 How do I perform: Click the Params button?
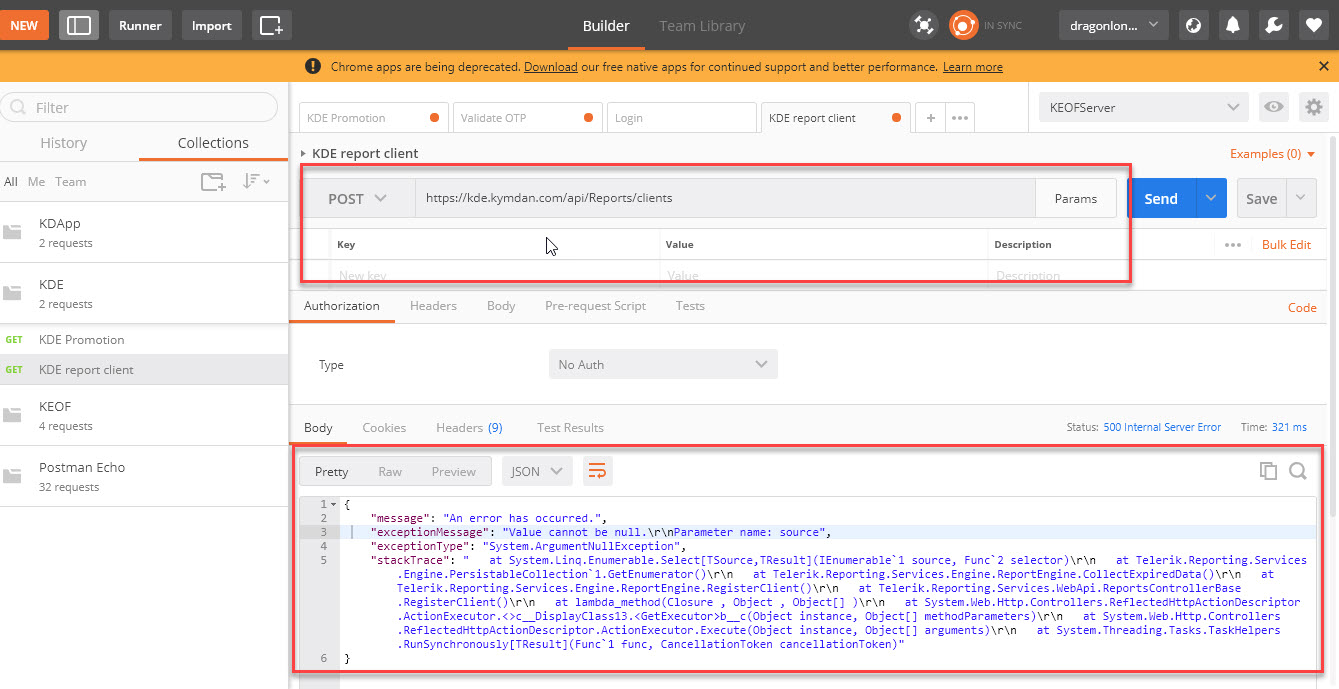click(1076, 199)
